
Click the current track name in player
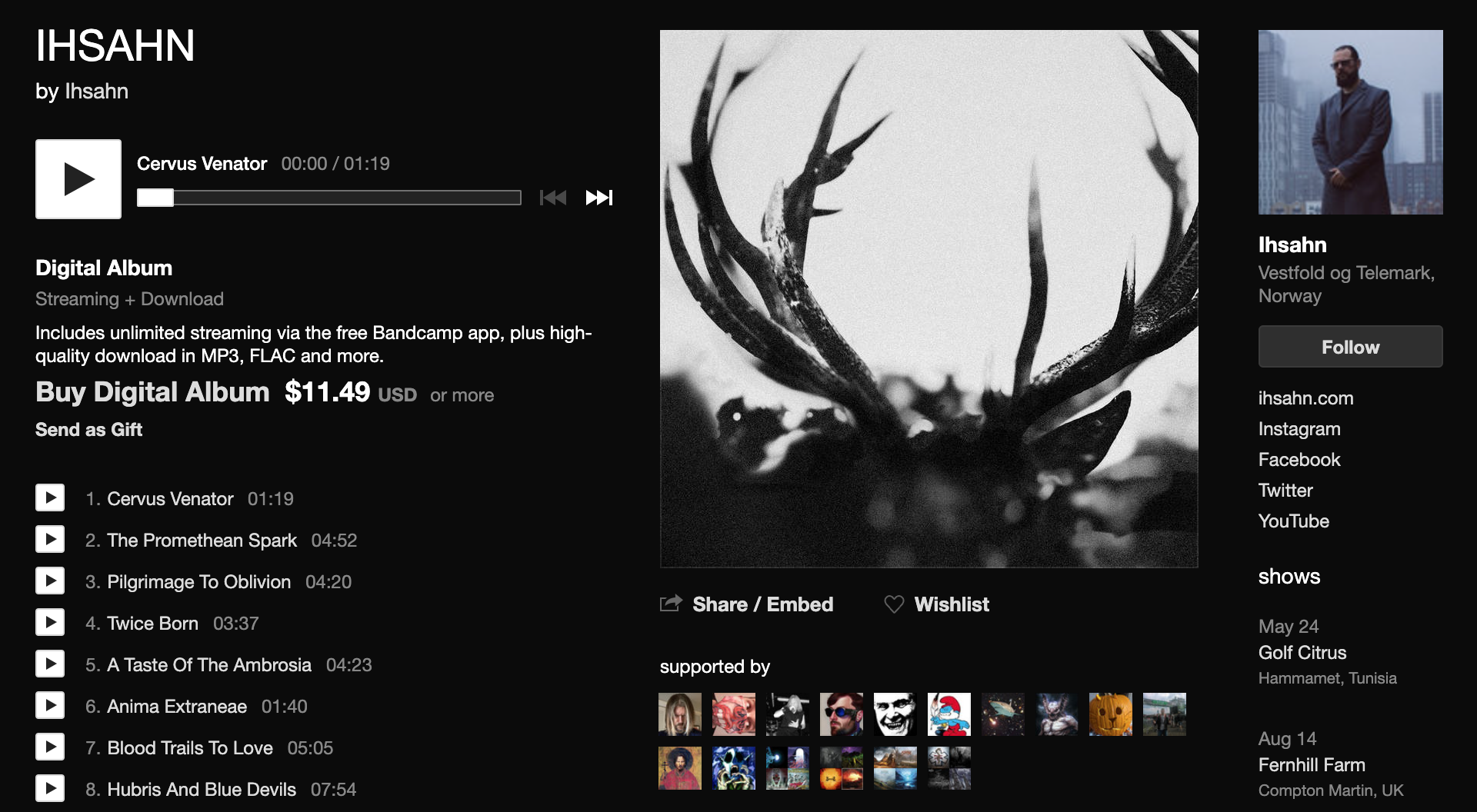(x=202, y=164)
